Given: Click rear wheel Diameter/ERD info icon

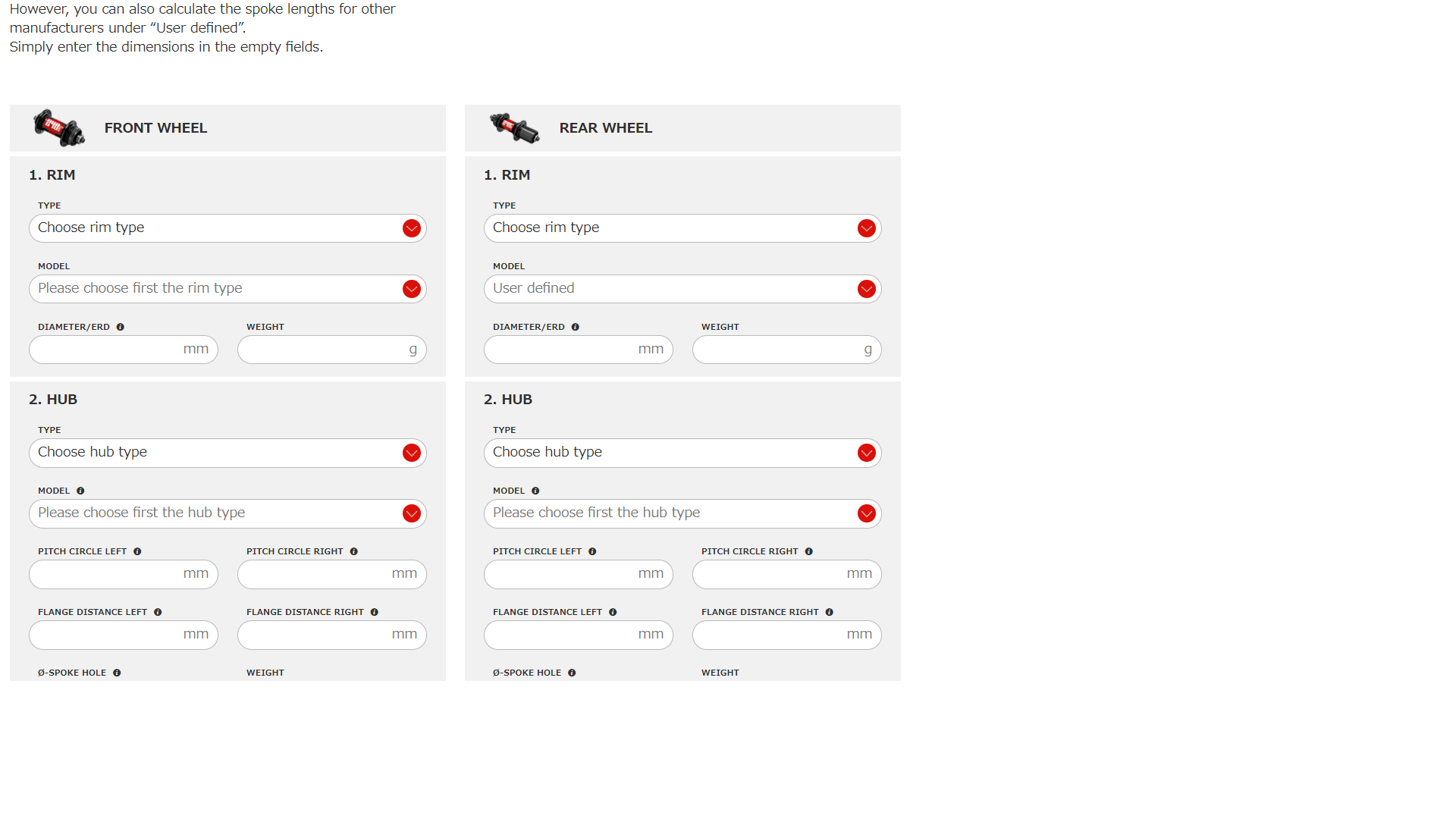Looking at the screenshot, I should [576, 327].
